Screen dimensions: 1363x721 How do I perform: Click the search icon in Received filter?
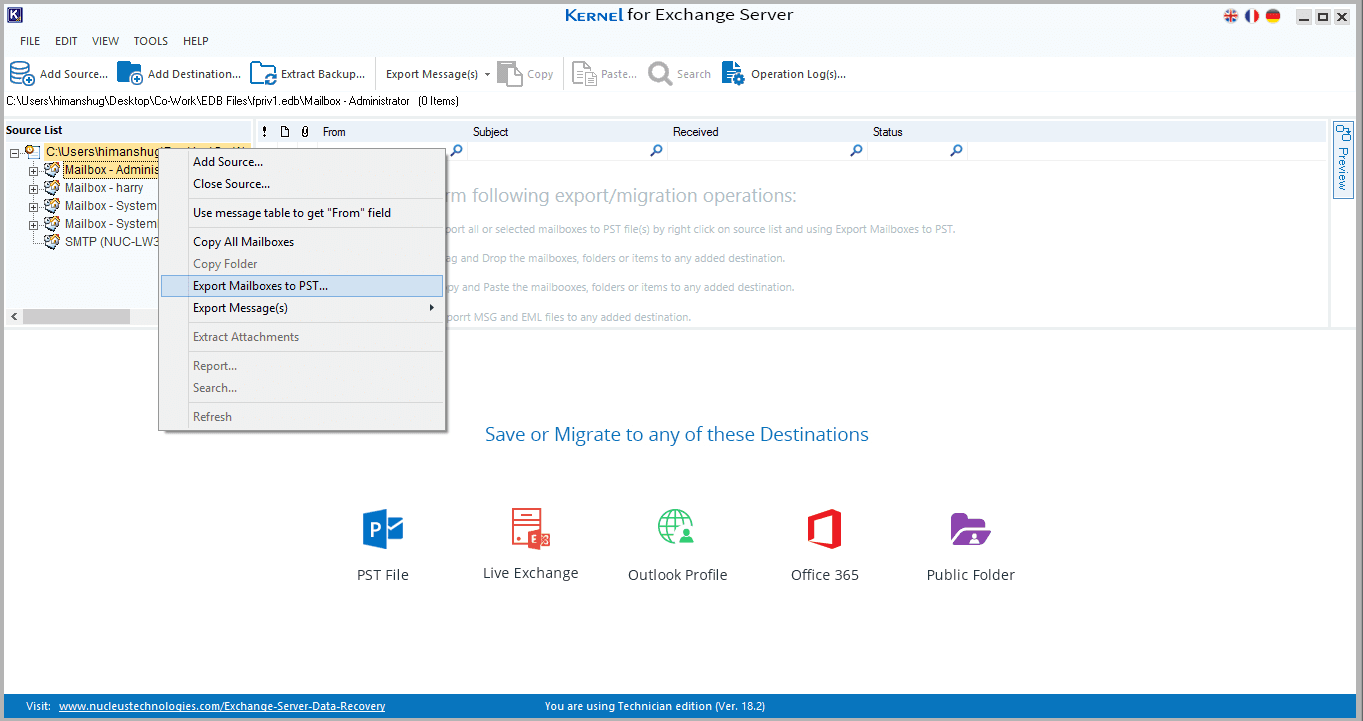pyautogui.click(x=856, y=151)
